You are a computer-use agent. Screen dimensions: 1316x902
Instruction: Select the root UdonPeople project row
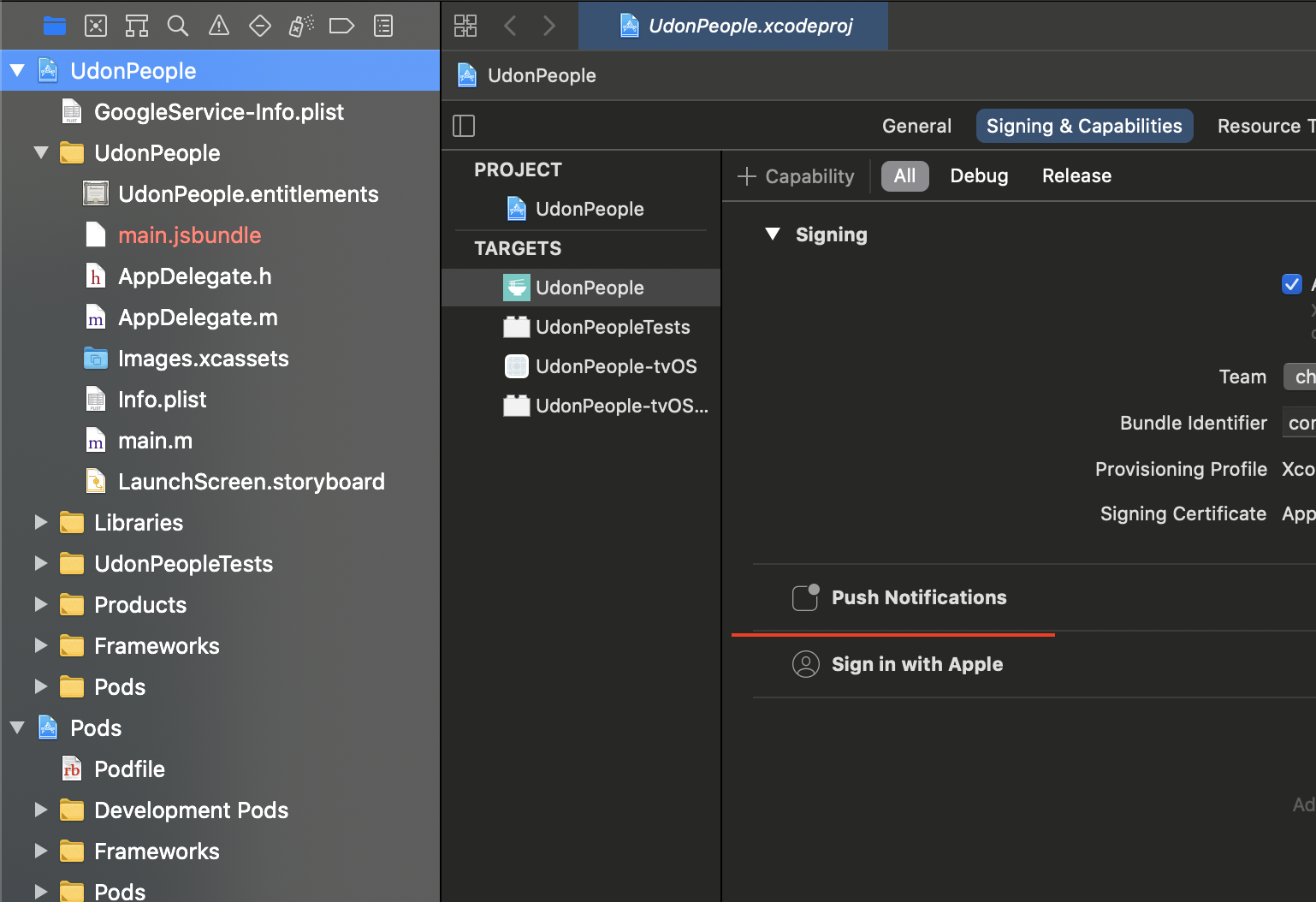(x=219, y=70)
